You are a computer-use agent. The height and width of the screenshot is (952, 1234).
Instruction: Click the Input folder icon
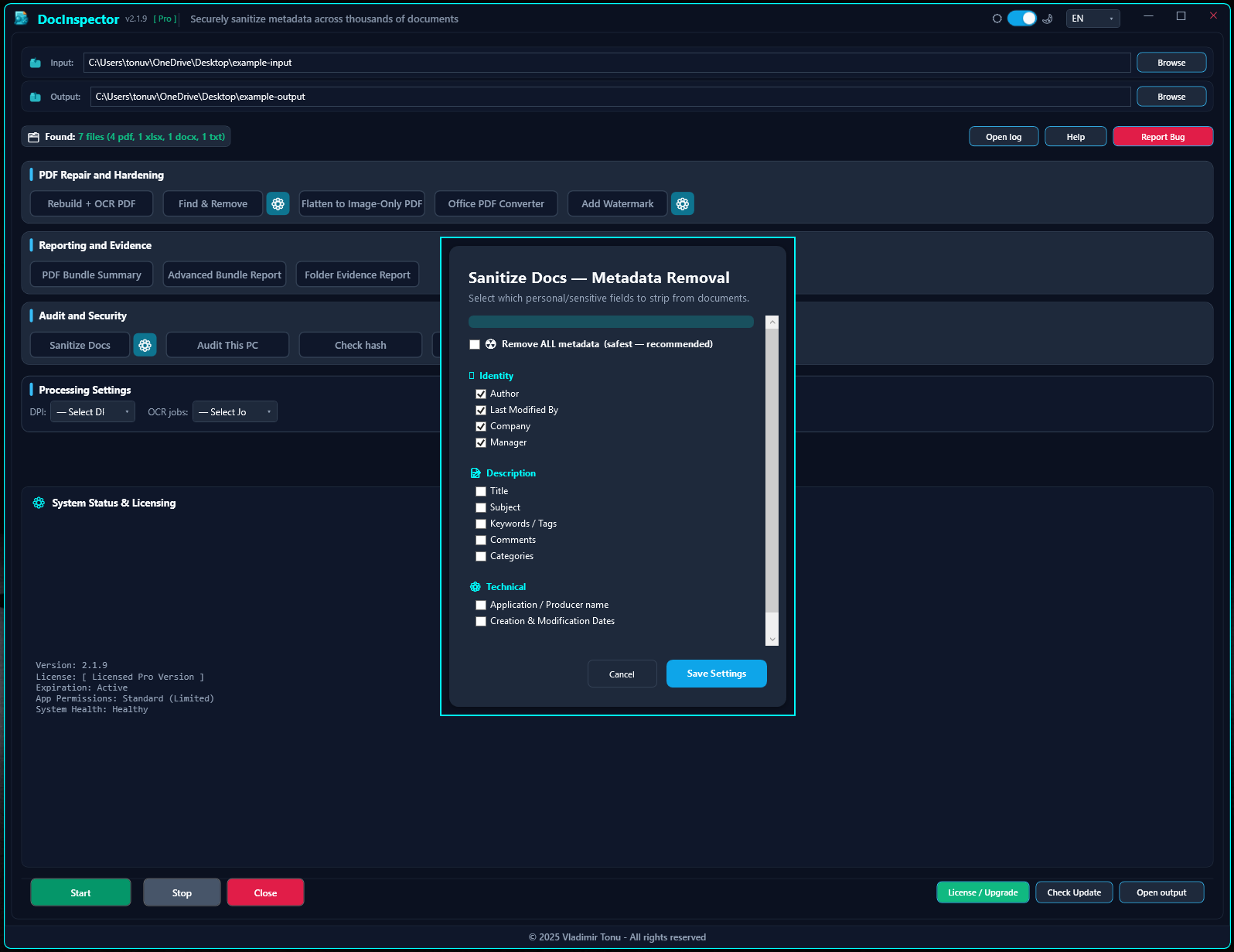[x=36, y=63]
